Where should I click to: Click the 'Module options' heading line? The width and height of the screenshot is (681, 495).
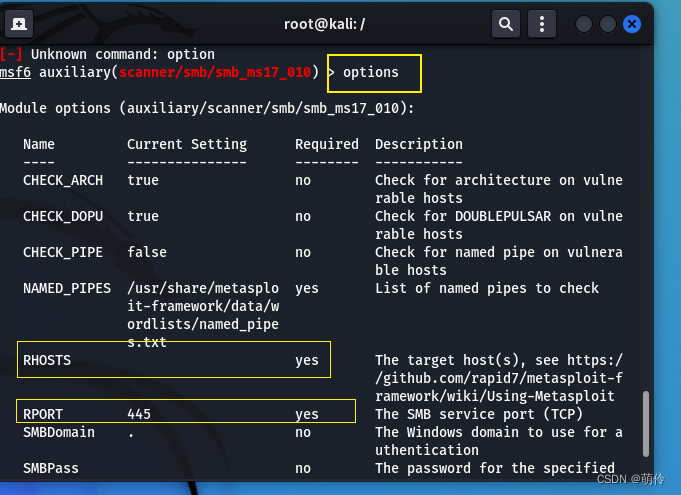[x=207, y=108]
